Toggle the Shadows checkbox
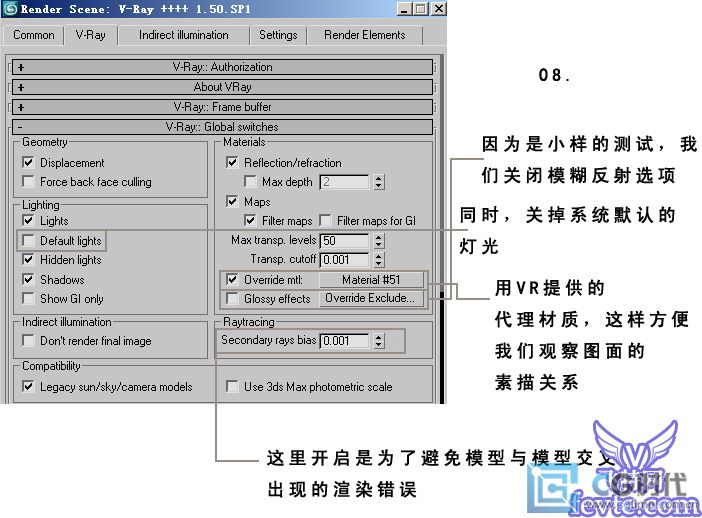 pyautogui.click(x=28, y=279)
